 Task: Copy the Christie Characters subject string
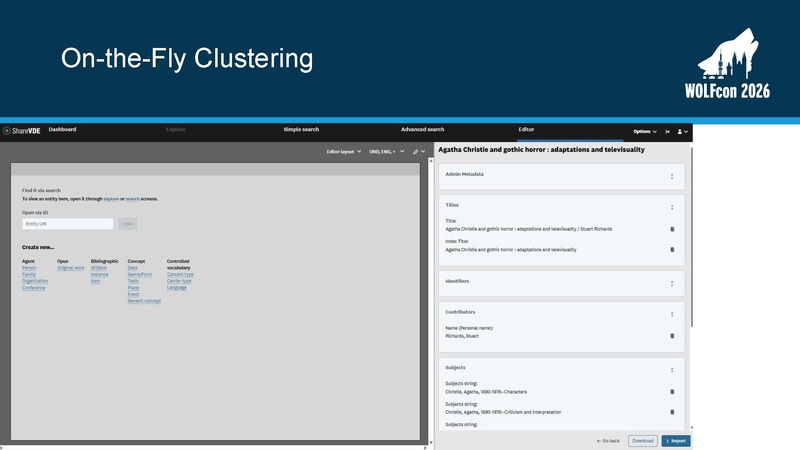click(672, 392)
